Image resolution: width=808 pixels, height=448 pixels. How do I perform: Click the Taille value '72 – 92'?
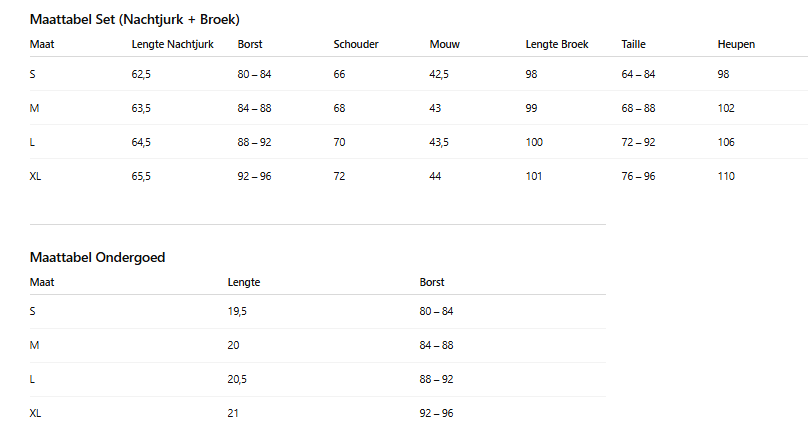point(638,142)
